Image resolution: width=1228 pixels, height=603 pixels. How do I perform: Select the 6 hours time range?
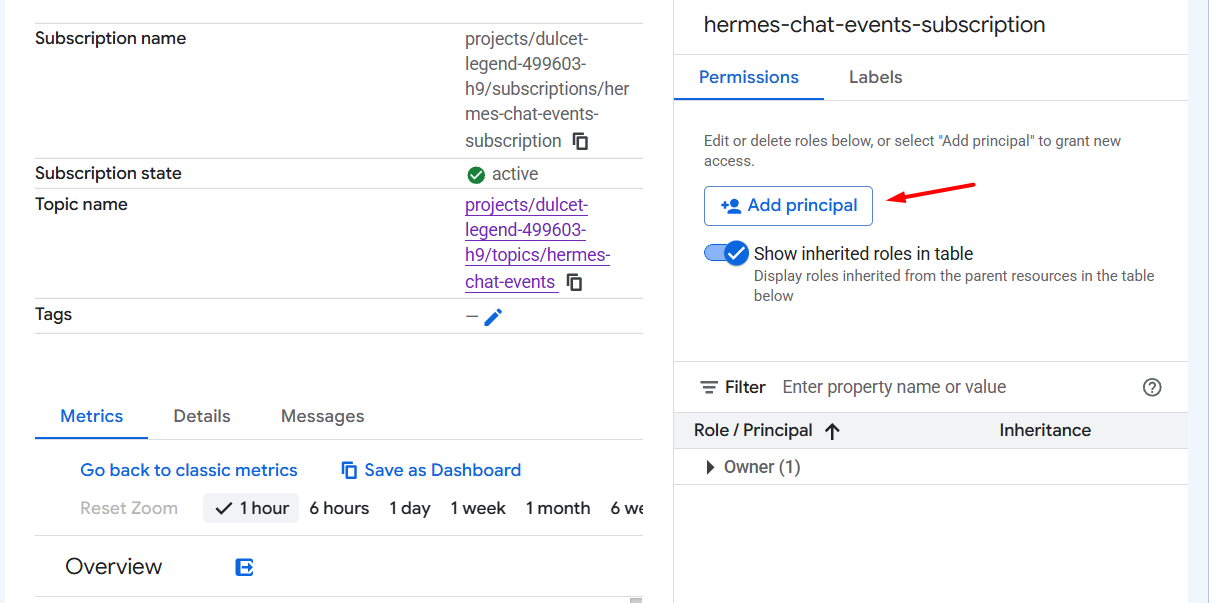pos(339,508)
